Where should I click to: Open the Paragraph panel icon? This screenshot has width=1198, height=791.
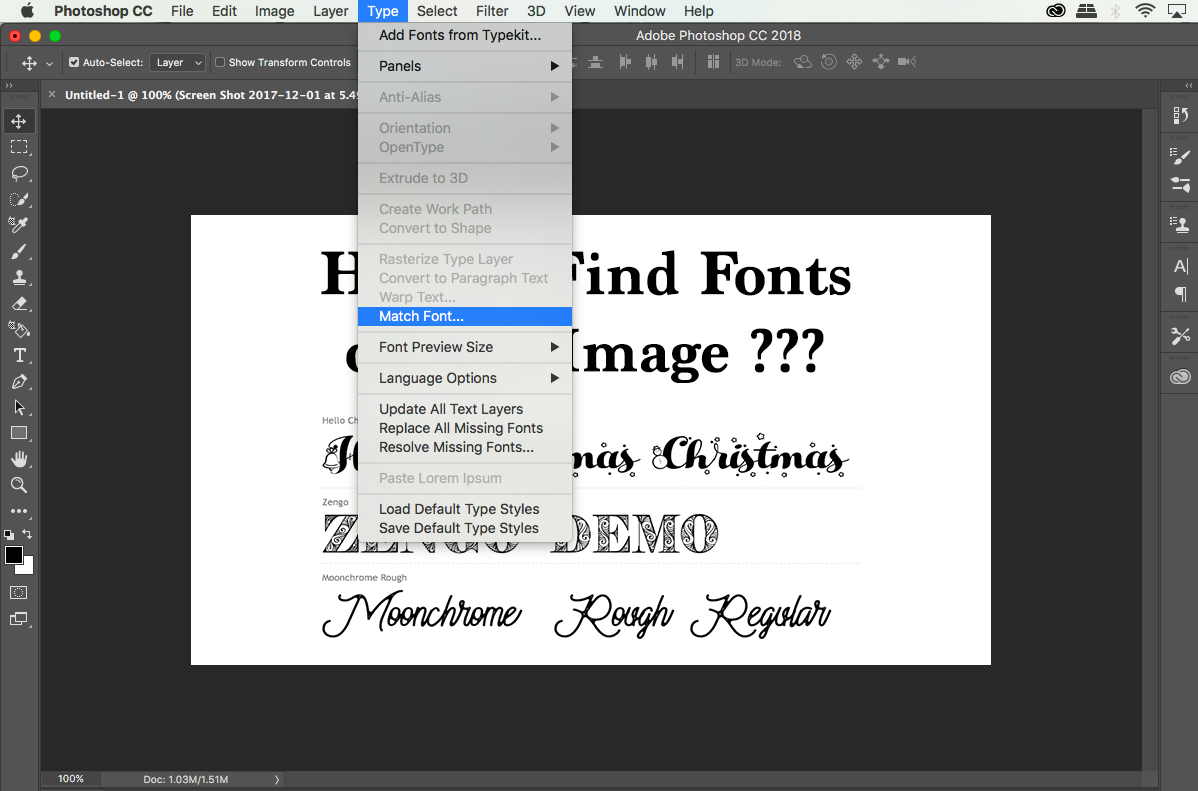1181,295
